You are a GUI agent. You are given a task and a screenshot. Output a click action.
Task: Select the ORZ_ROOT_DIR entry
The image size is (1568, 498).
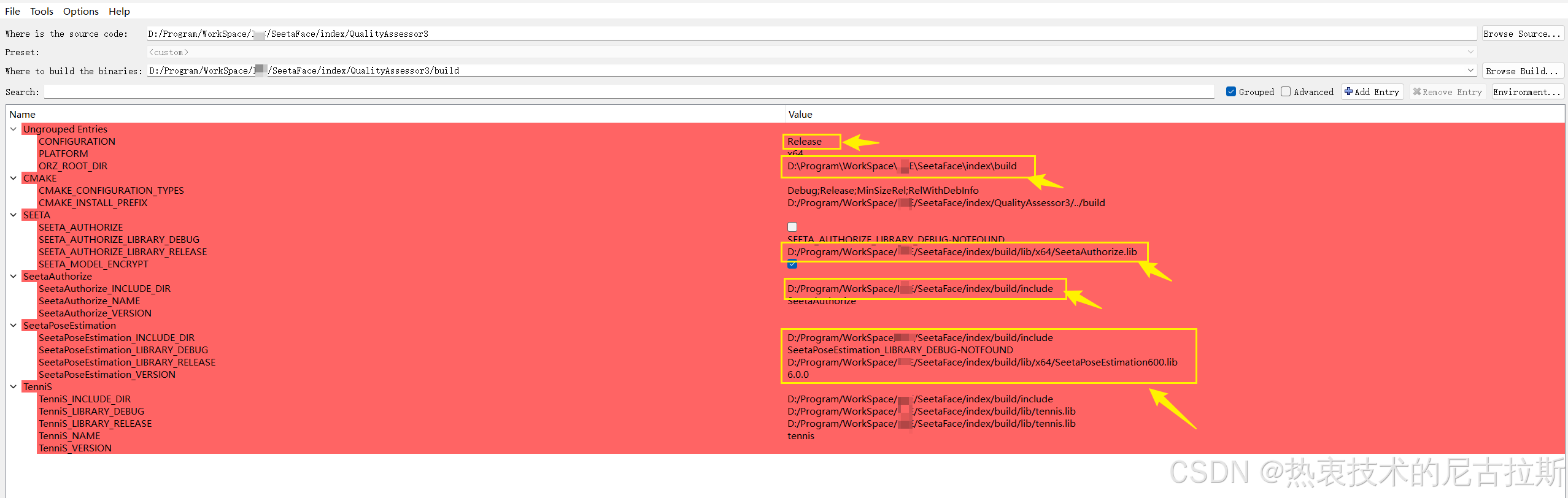73,166
